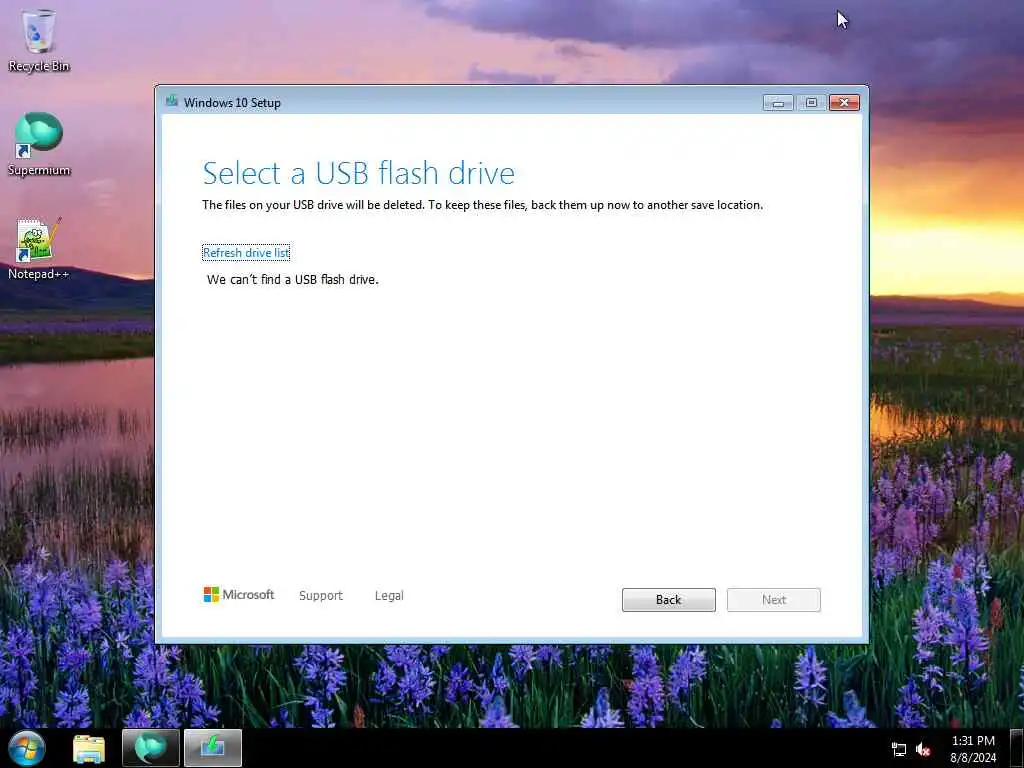Viewport: 1024px width, 768px height.
Task: Minimize the Windows 10 Setup window
Action: 778,103
